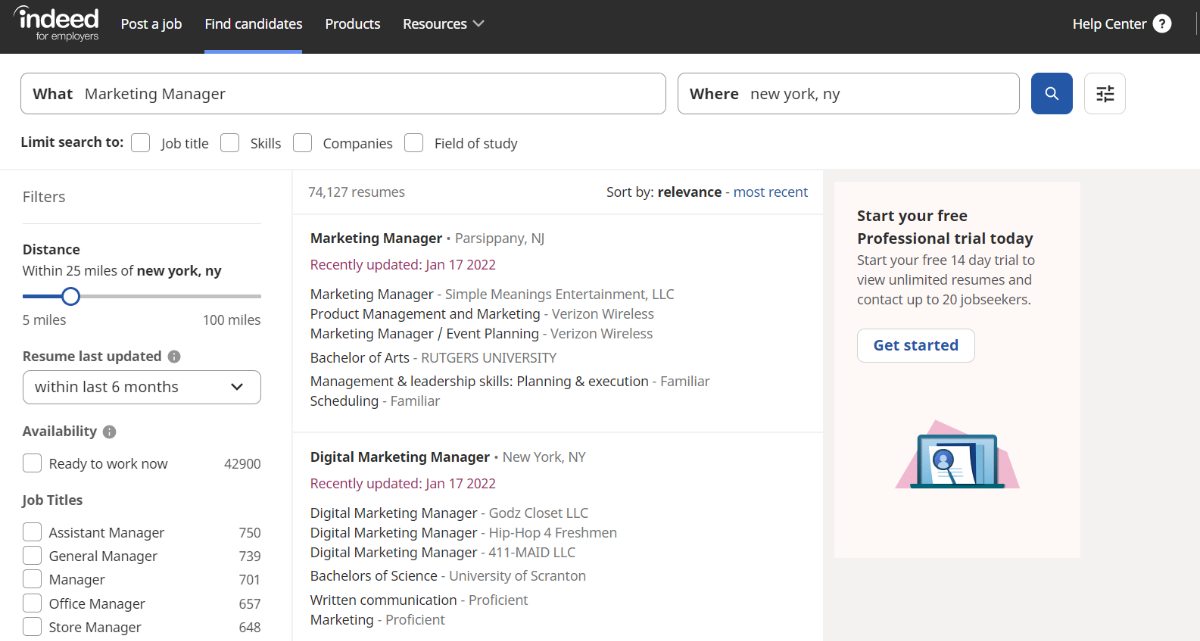
Task: Click the info icon beside Availability
Action: point(109,432)
